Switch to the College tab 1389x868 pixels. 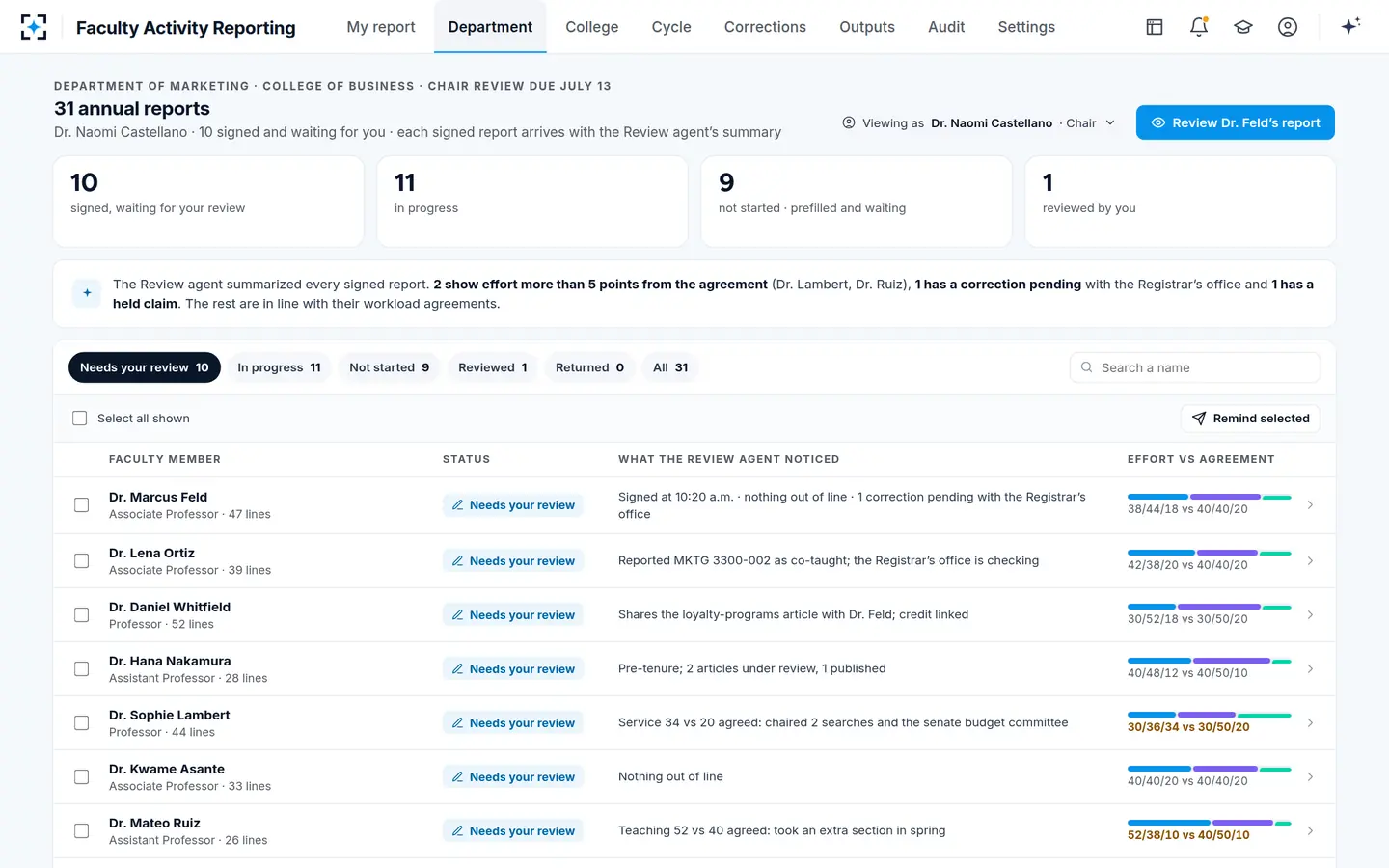pyautogui.click(x=592, y=27)
